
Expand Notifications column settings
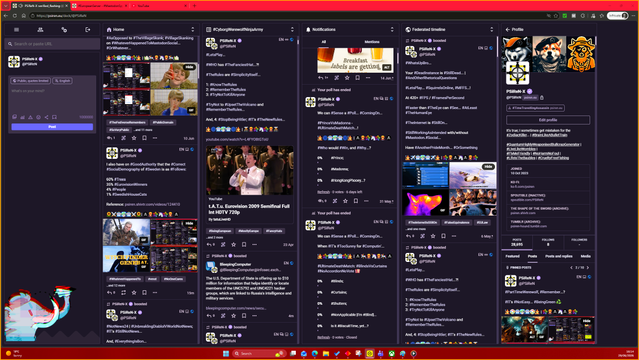point(392,30)
